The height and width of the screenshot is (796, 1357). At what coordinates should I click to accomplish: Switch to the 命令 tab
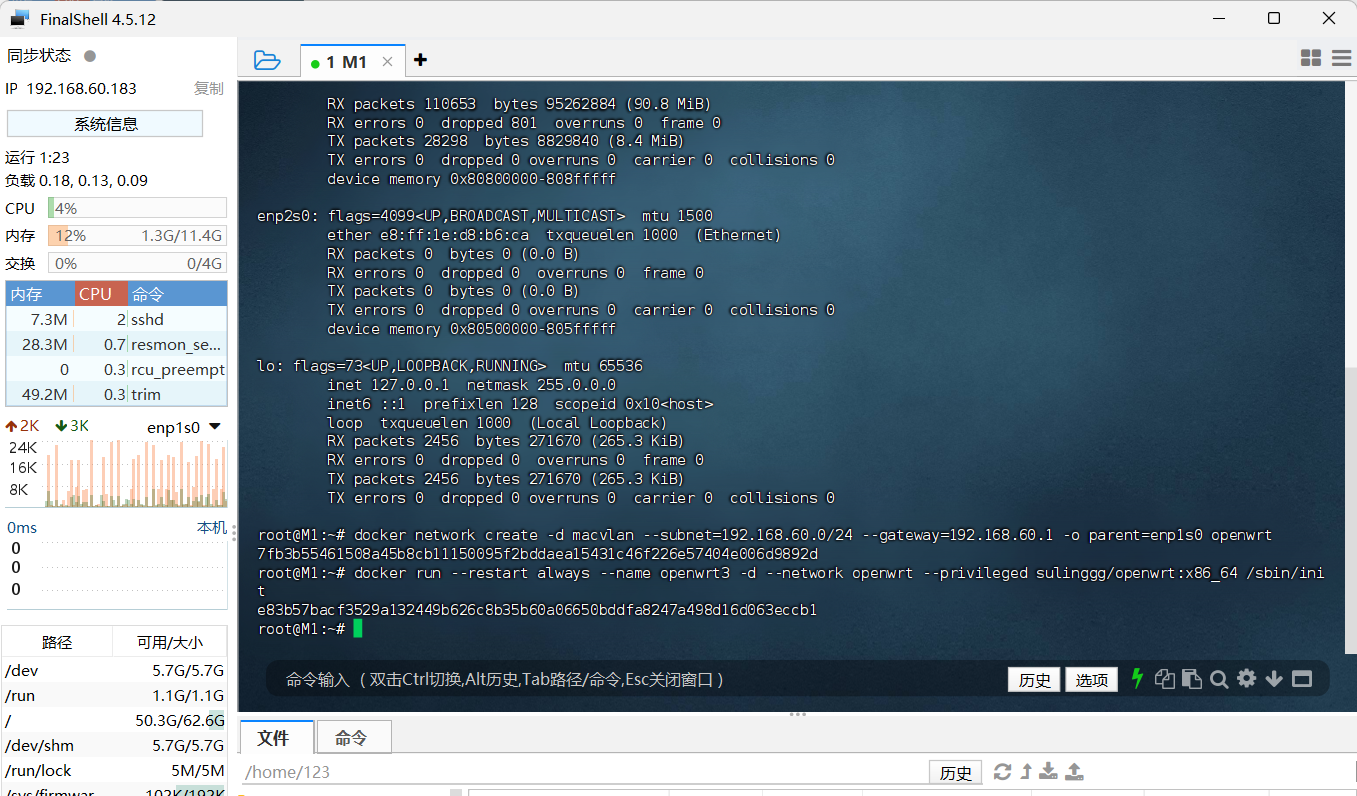351,738
